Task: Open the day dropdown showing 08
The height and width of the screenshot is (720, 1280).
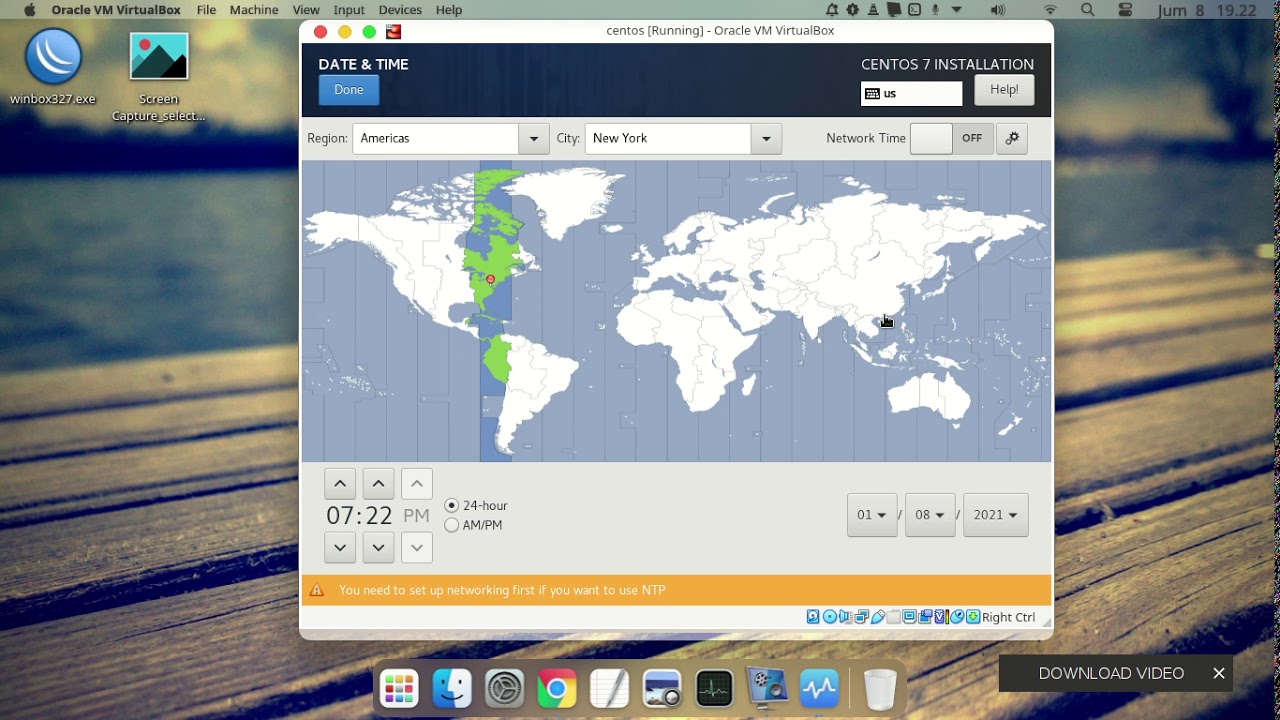Action: (x=930, y=515)
